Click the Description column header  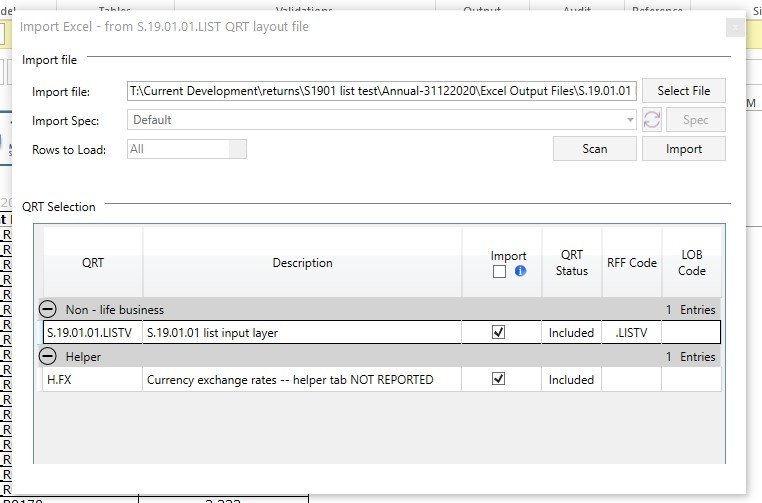click(302, 262)
